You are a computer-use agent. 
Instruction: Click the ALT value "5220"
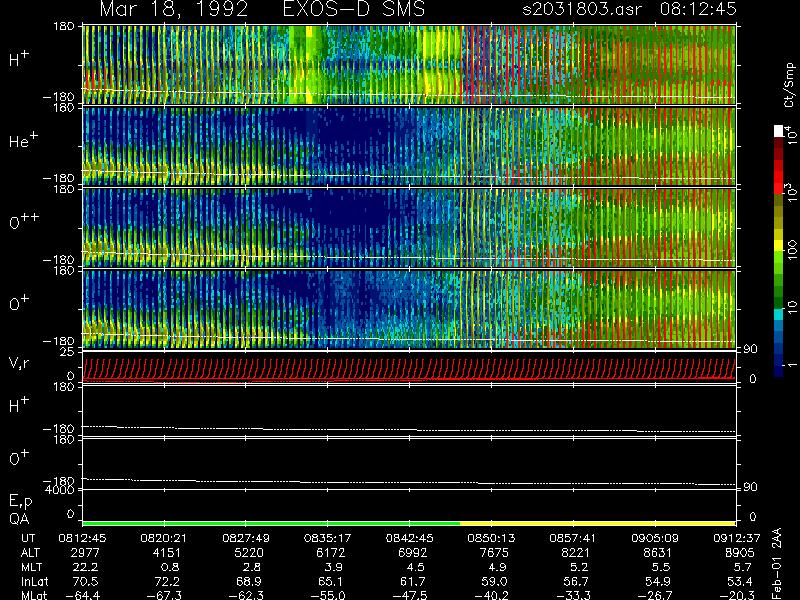[x=248, y=553]
